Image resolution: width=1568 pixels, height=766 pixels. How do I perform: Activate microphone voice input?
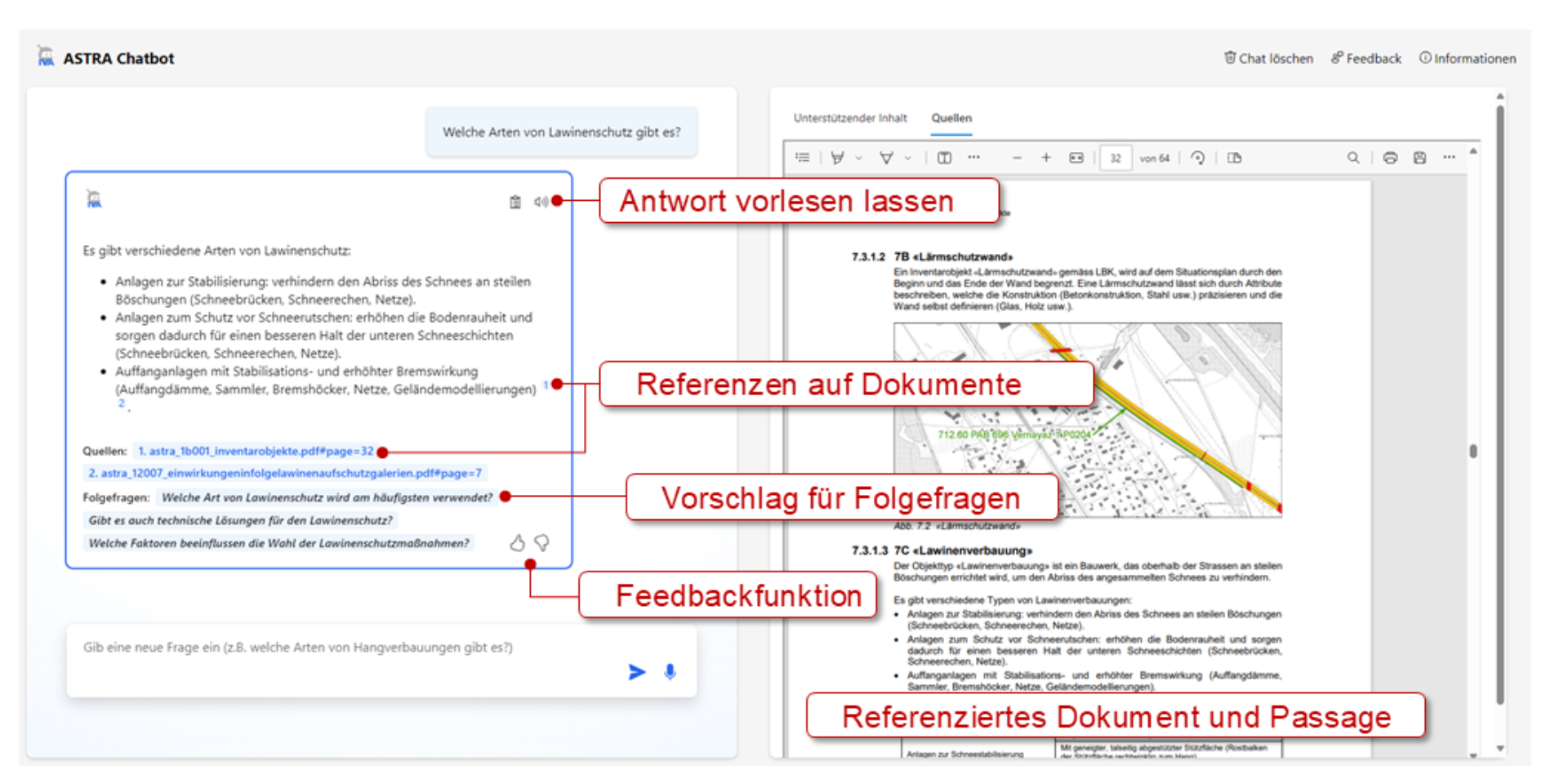670,672
